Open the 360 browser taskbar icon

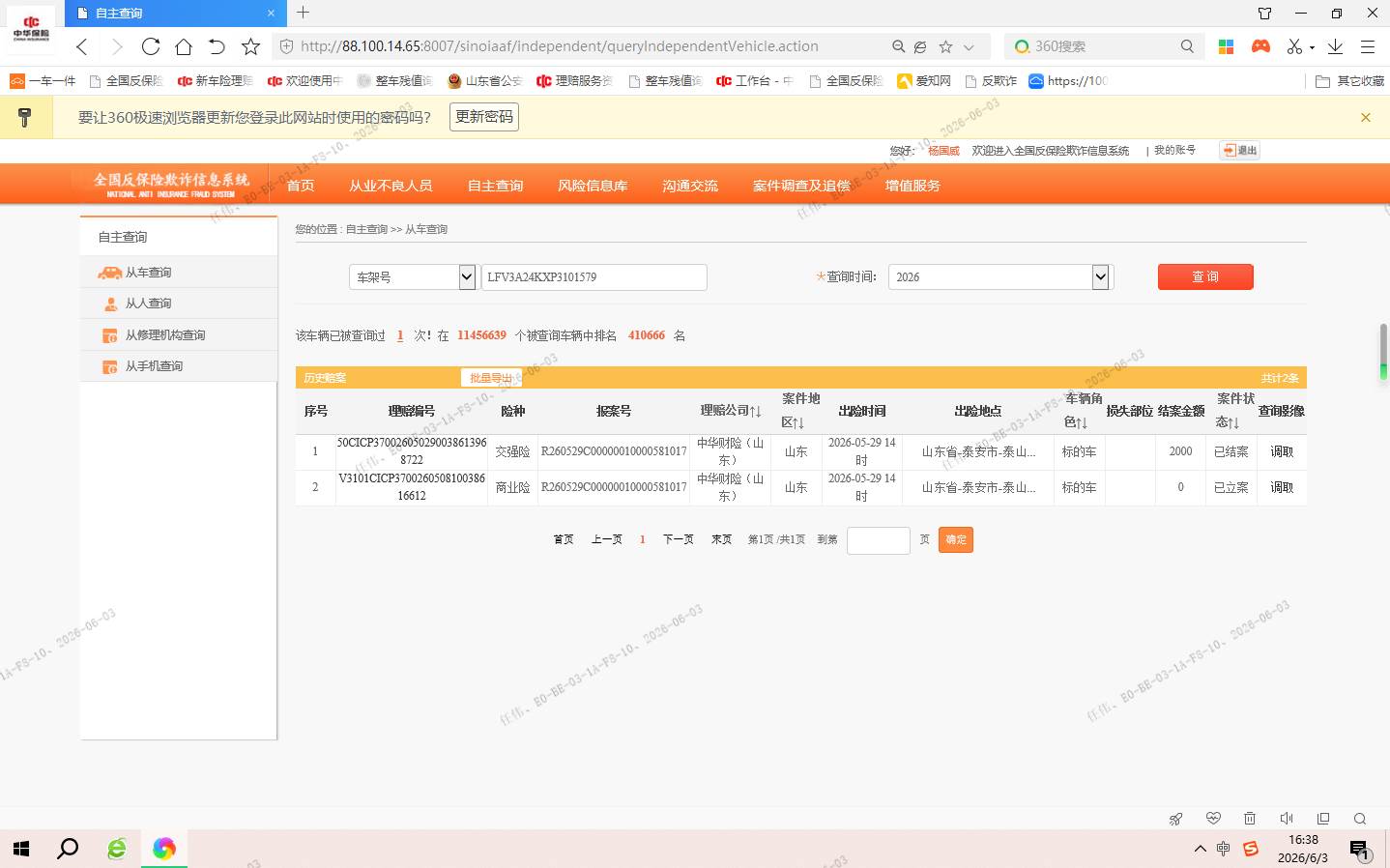(x=164, y=849)
